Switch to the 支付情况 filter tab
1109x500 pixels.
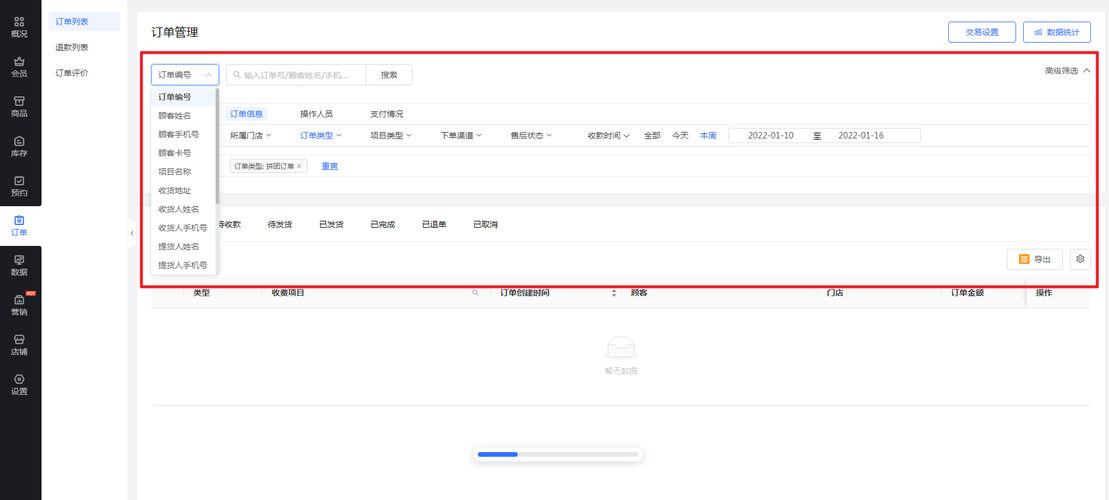[386, 113]
